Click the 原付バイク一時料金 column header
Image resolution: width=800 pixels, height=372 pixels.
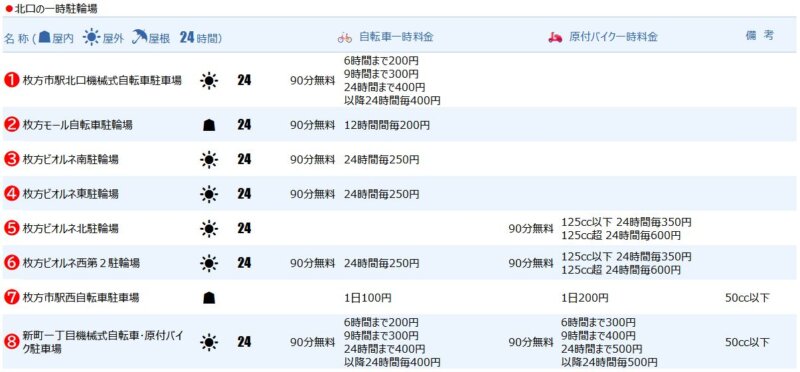(x=613, y=37)
